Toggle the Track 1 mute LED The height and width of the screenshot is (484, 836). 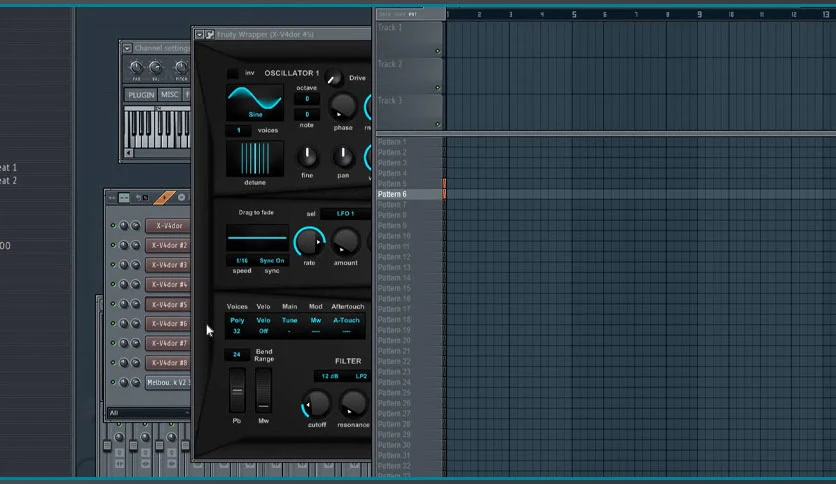tap(438, 51)
